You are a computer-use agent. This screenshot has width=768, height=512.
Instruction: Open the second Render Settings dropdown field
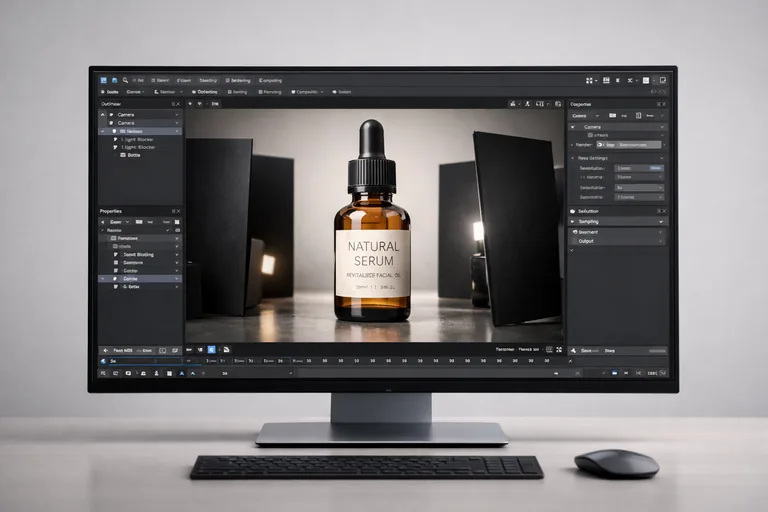tap(639, 177)
